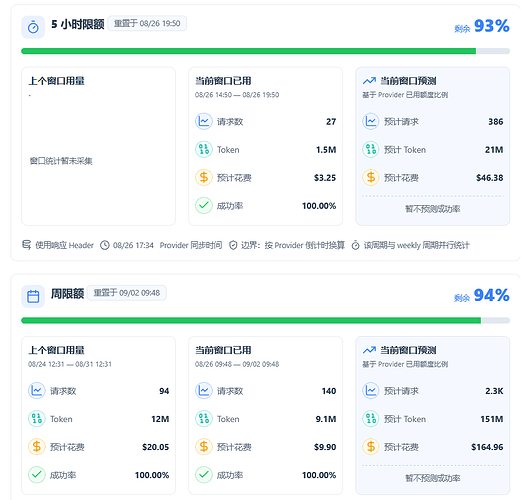
Task: Click chart icon next to 140 requests
Action: coord(204,391)
